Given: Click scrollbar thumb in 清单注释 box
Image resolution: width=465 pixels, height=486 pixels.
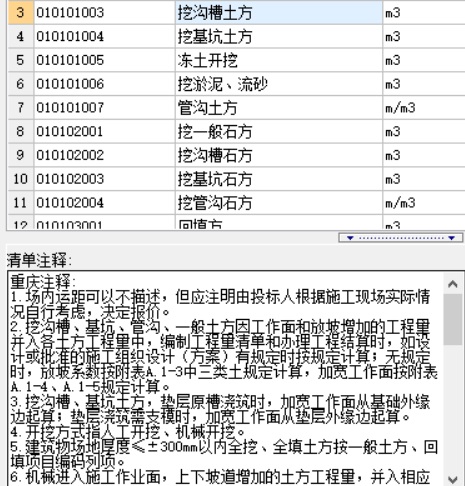Looking at the screenshot, I should 453,319.
